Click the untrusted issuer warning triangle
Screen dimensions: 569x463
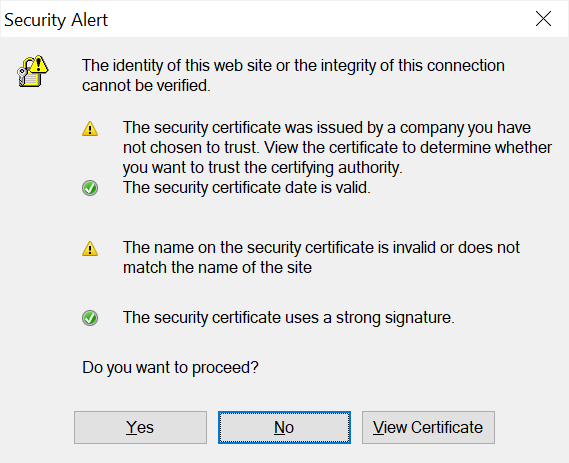tap(90, 129)
